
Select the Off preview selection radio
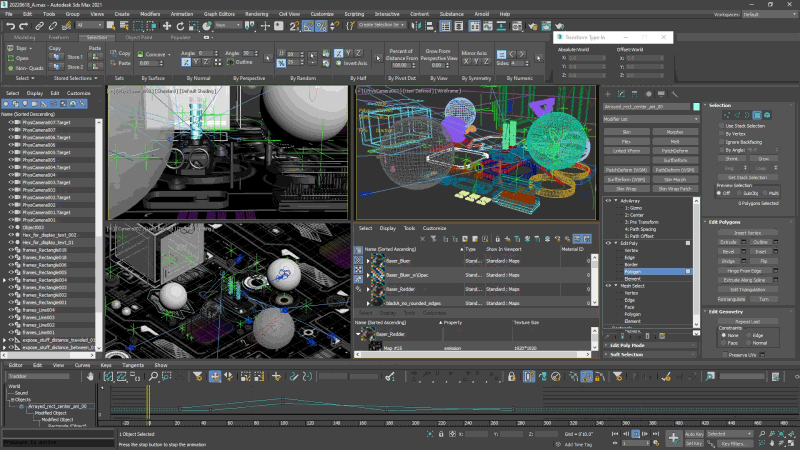coord(719,193)
